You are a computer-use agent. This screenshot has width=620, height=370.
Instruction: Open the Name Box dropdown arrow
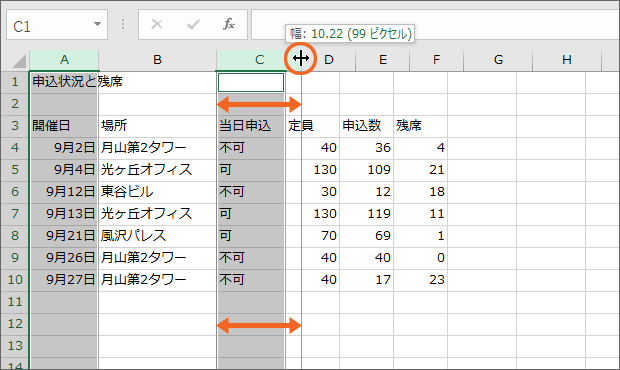pyautogui.click(x=97, y=25)
